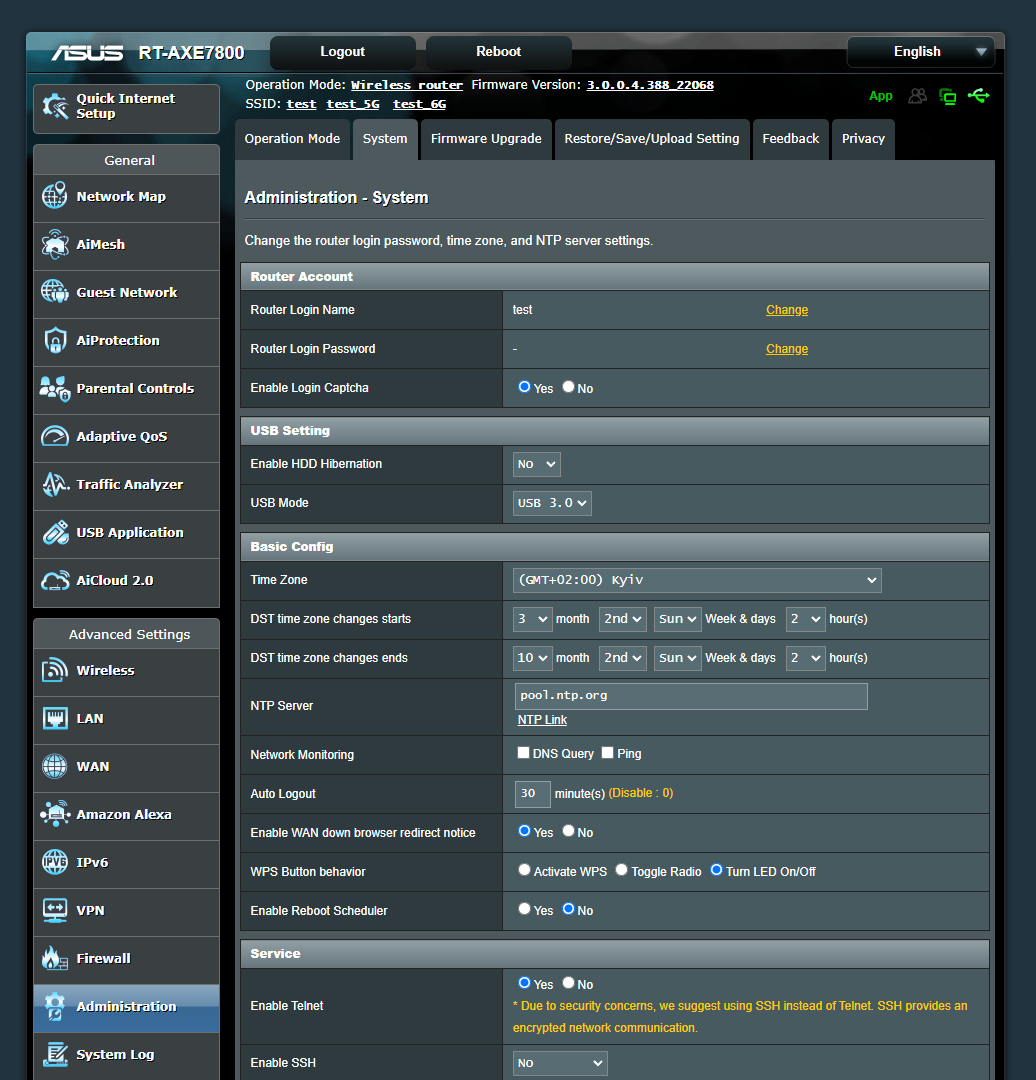Image resolution: width=1036 pixels, height=1080 pixels.
Task: Click the ASUS logo
Action: point(87,53)
